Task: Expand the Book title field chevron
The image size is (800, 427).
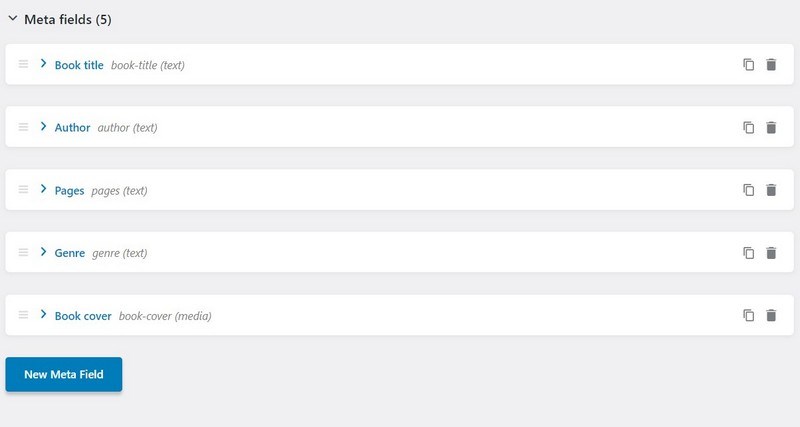Action: (43, 63)
